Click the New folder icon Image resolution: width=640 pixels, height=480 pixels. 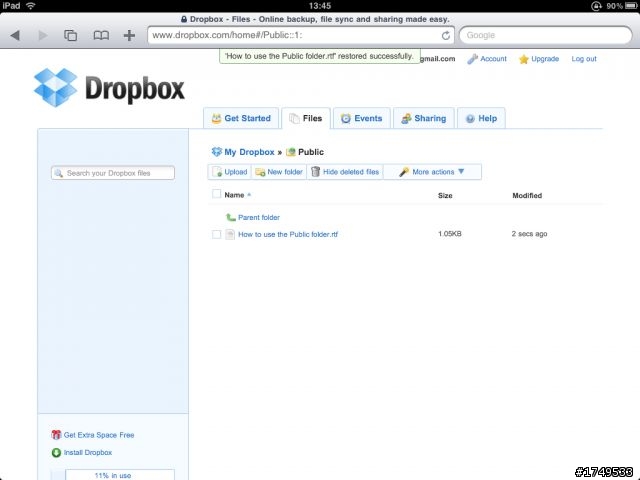(260, 172)
